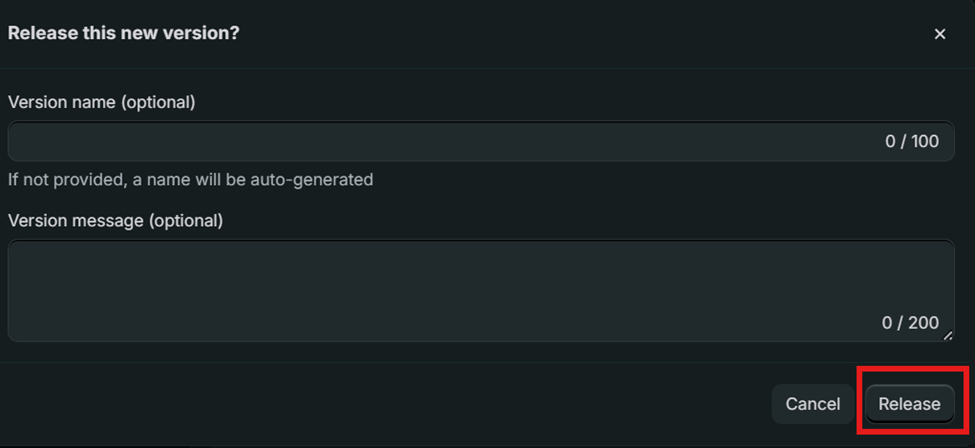
Task: Click the version name character count
Action: coord(911,142)
